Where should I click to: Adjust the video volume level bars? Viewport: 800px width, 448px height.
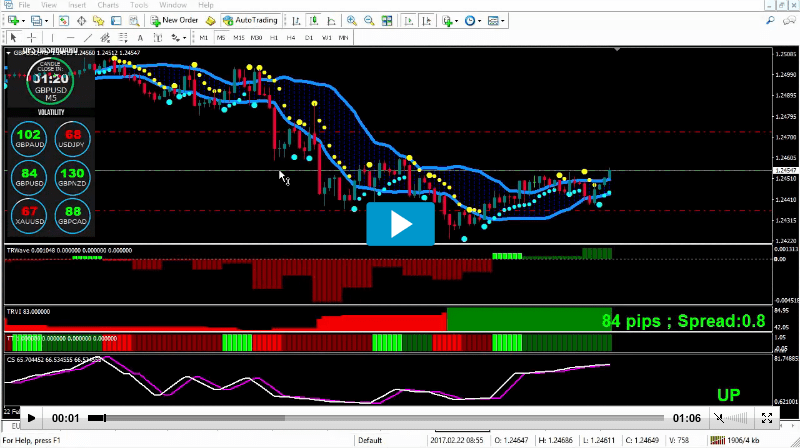[x=737, y=418]
